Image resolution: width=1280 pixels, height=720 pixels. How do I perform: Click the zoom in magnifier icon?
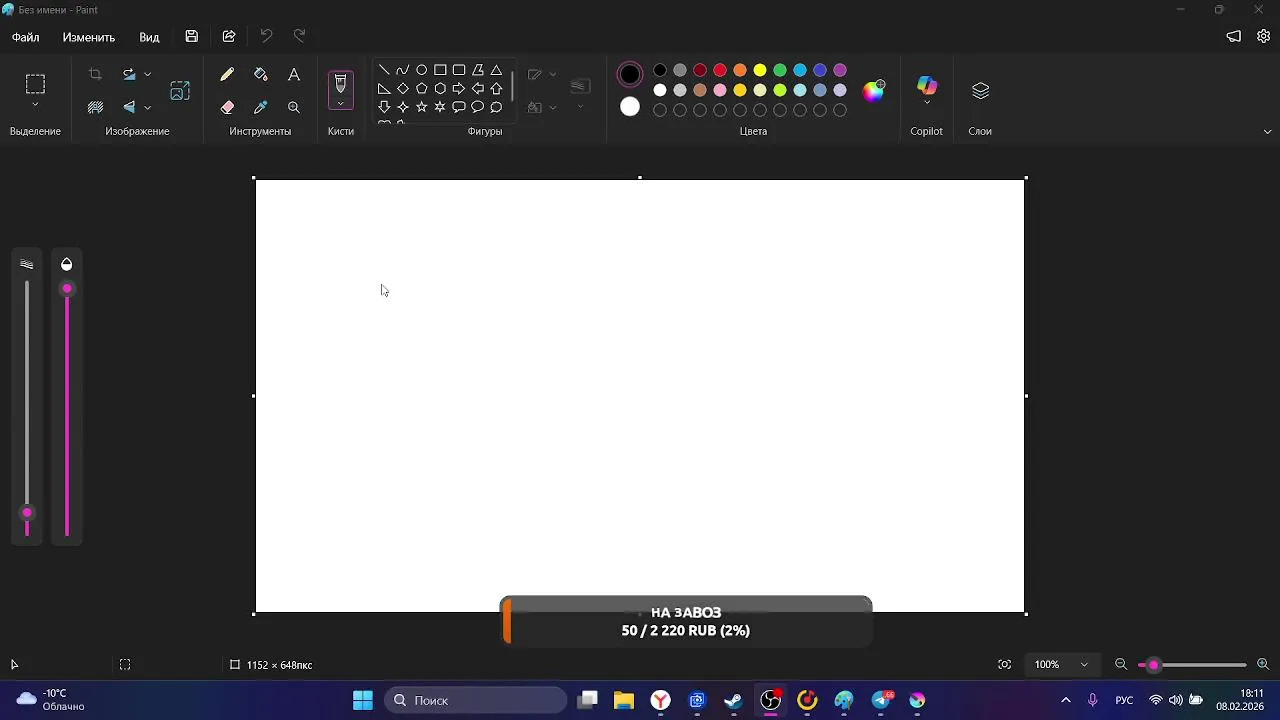pos(1262,664)
